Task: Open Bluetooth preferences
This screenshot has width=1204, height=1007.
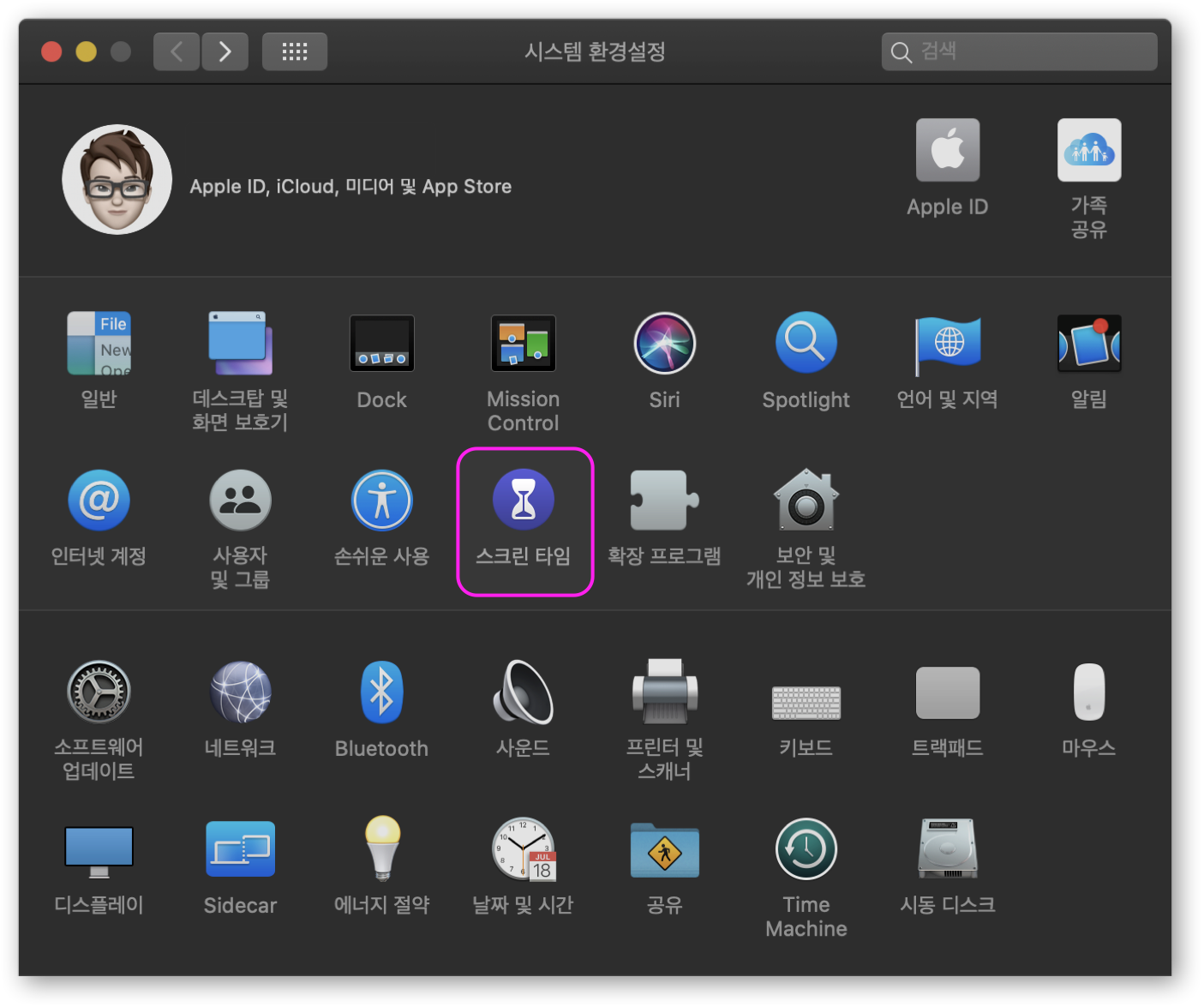Action: (382, 692)
